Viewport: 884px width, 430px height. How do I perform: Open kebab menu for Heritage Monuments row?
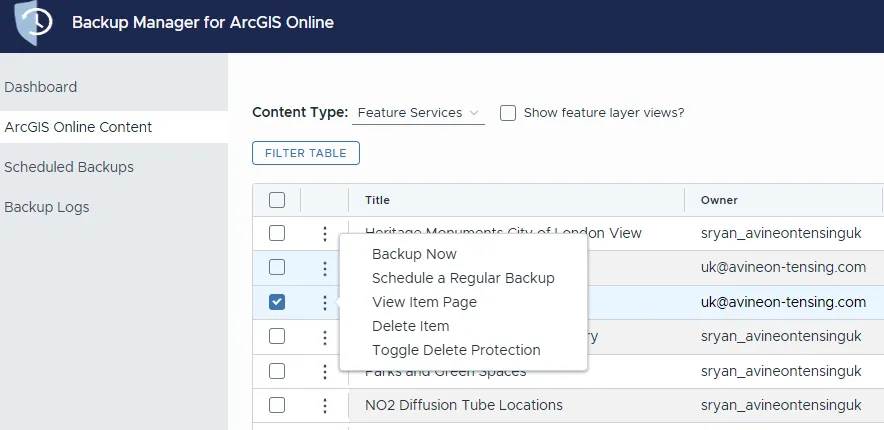324,233
